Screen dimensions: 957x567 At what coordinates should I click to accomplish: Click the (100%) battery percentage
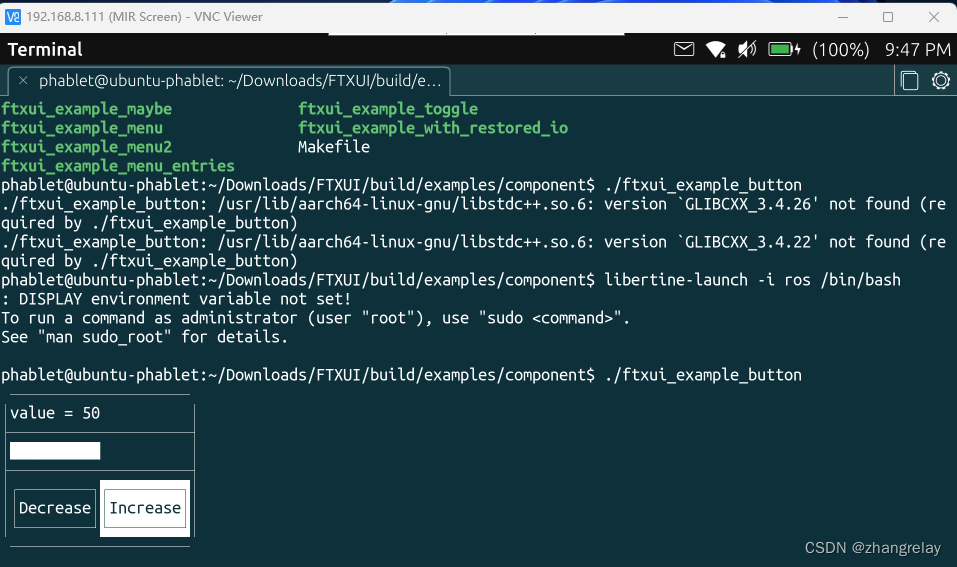tap(840, 49)
